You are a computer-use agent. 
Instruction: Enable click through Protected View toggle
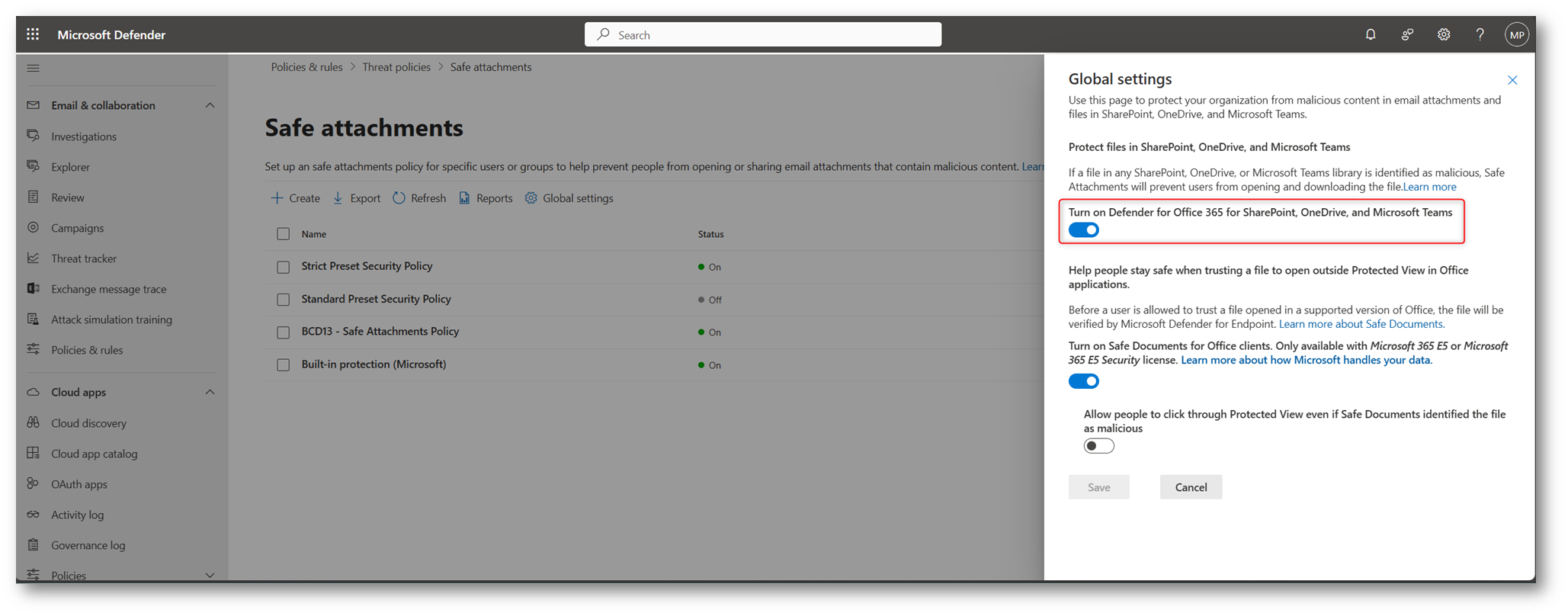click(x=1098, y=446)
